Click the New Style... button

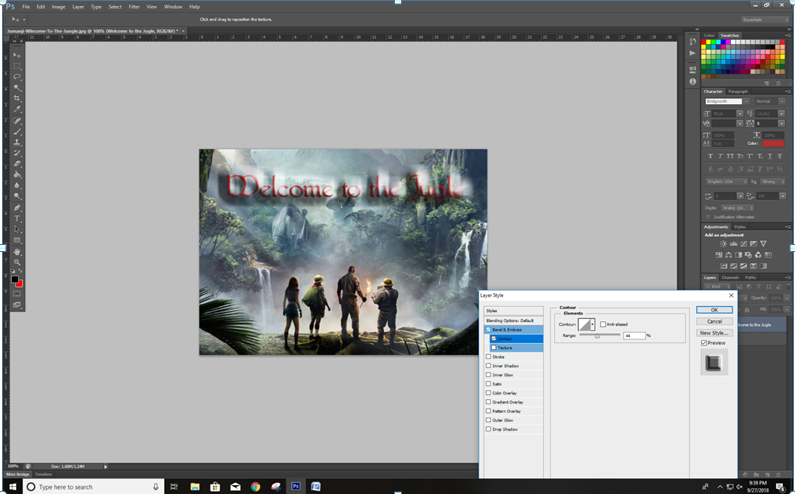pyautogui.click(x=714, y=333)
